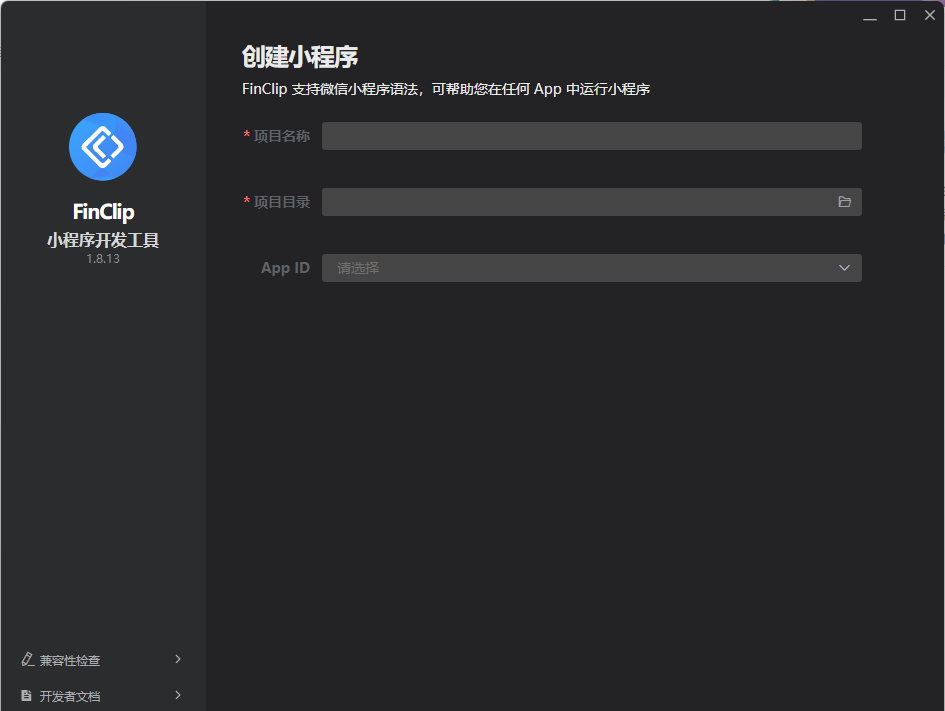
Task: Select 开发者文档 in the sidebar
Action: [70, 695]
